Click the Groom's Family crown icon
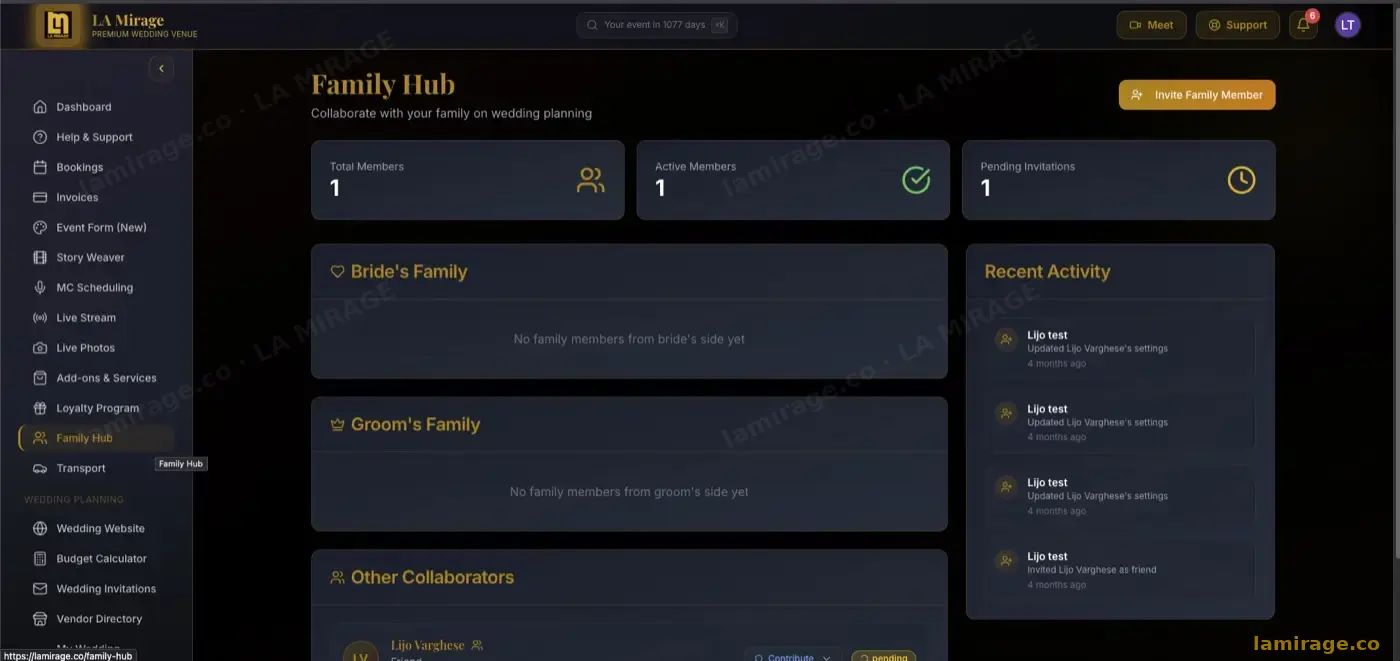This screenshot has width=1400, height=661. pos(337,424)
